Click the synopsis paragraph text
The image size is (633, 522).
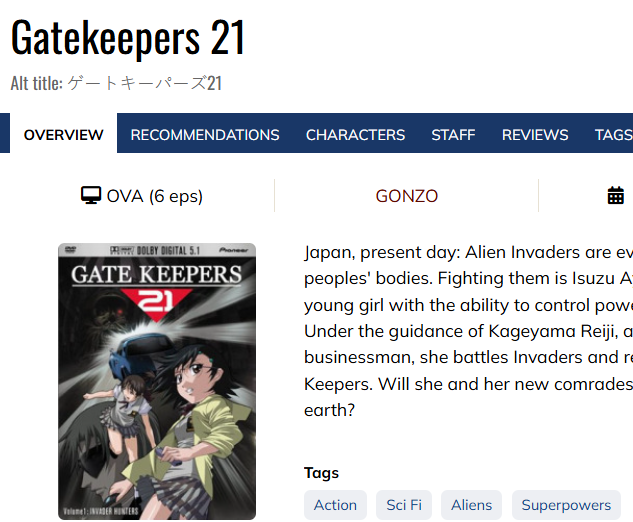[468, 331]
